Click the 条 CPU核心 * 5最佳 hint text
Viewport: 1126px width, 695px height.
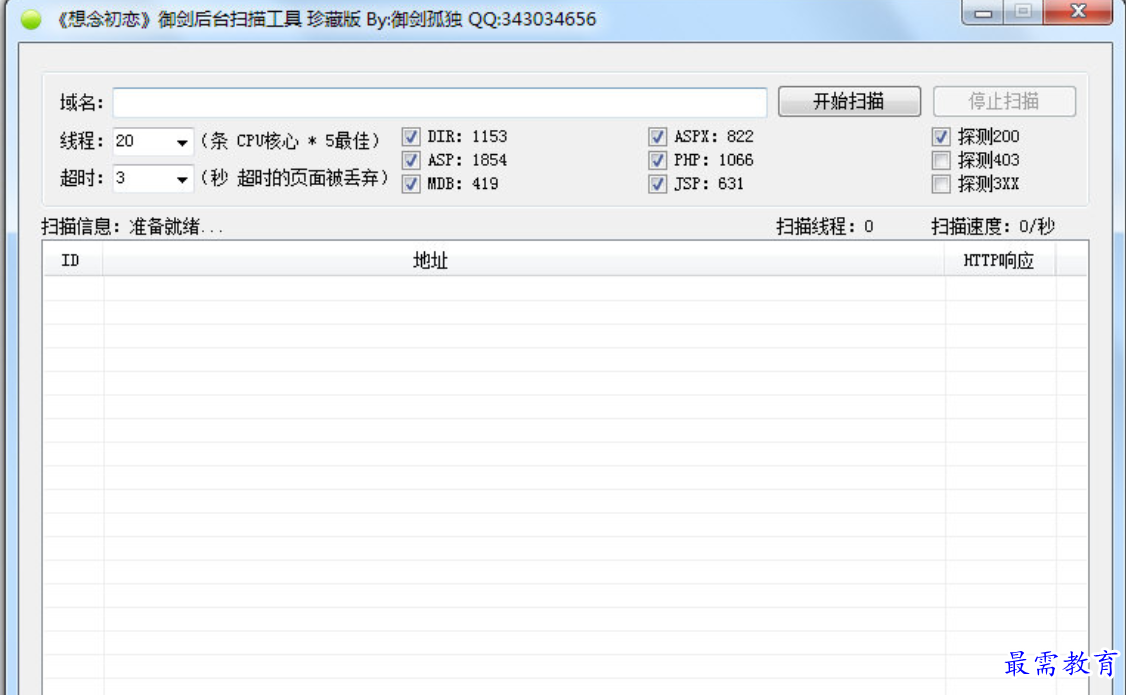tap(290, 141)
